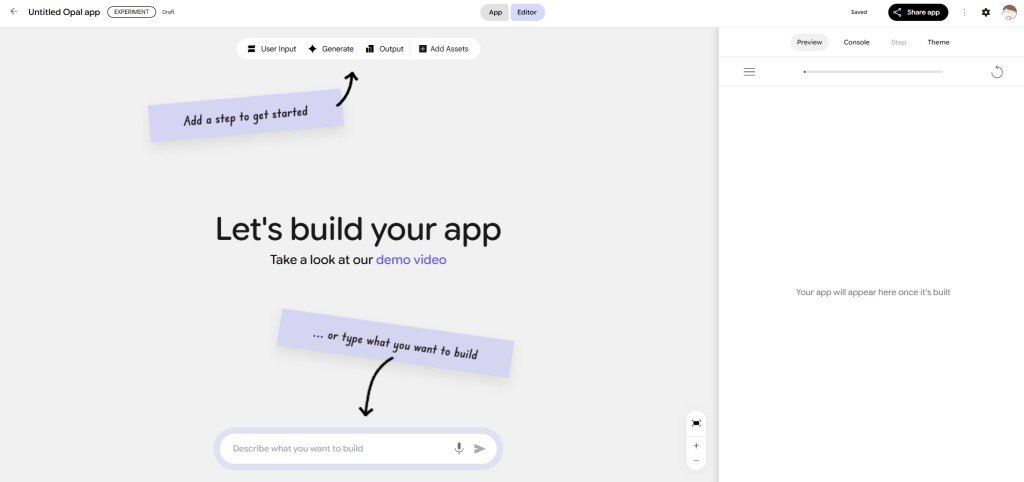Click the send arrow icon
Screen dimensions: 1024x482
pyautogui.click(x=480, y=449)
